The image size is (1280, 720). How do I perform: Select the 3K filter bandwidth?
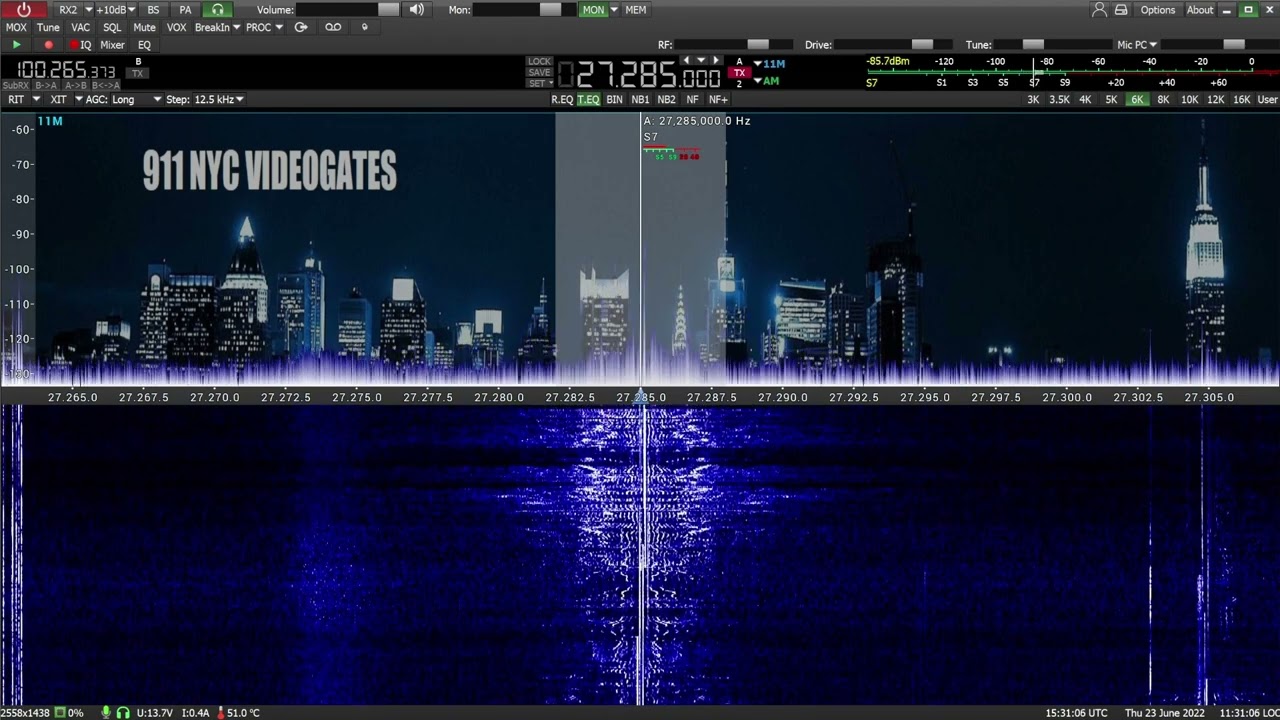pos(1033,100)
